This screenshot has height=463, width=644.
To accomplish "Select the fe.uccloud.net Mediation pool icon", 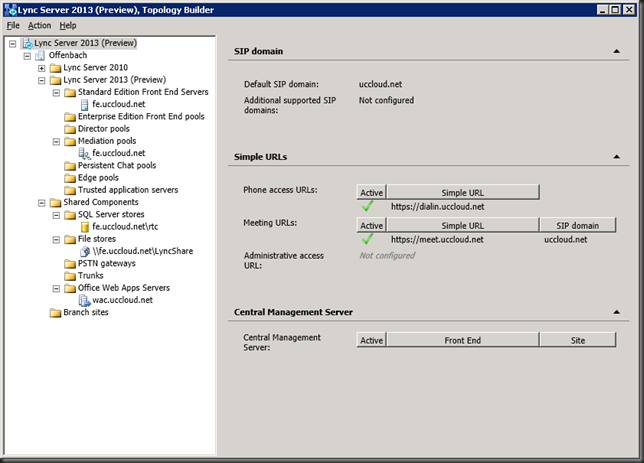I will [x=84, y=153].
